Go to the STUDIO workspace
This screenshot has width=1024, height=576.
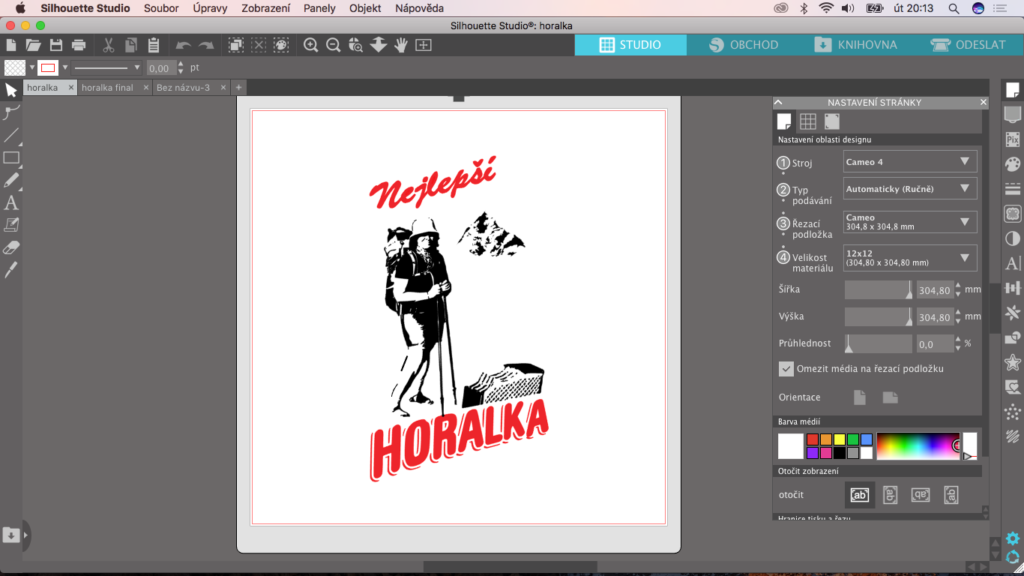(x=630, y=45)
